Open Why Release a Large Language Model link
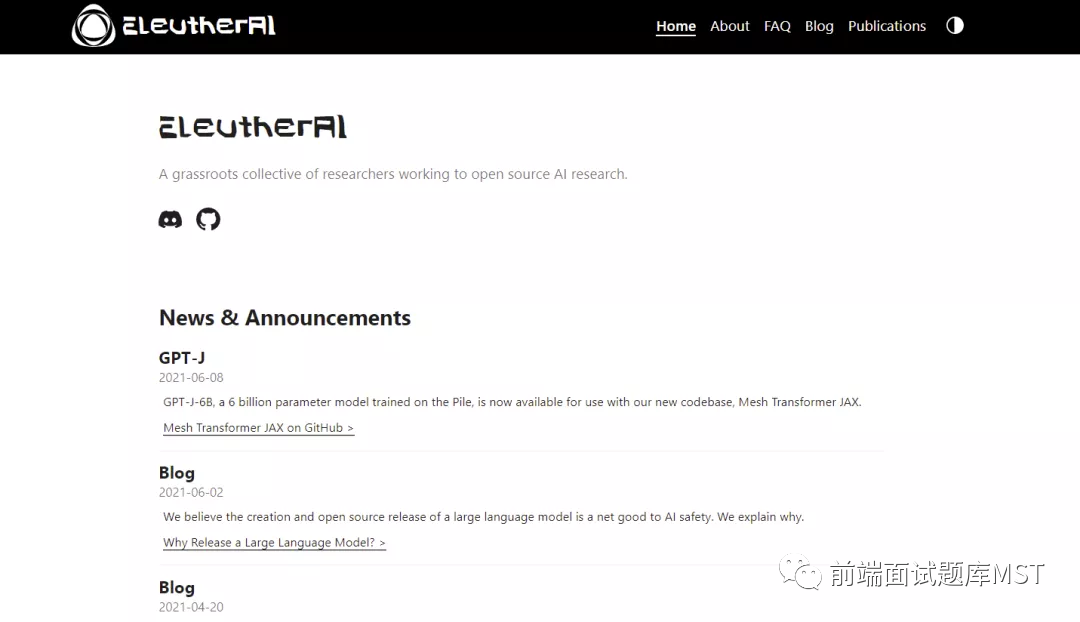 [x=274, y=543]
